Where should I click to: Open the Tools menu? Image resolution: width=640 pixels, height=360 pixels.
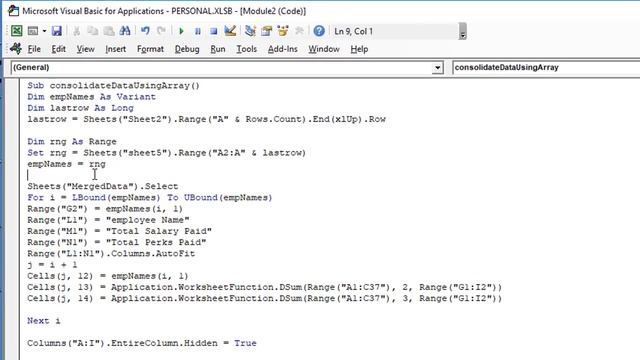[x=247, y=49]
